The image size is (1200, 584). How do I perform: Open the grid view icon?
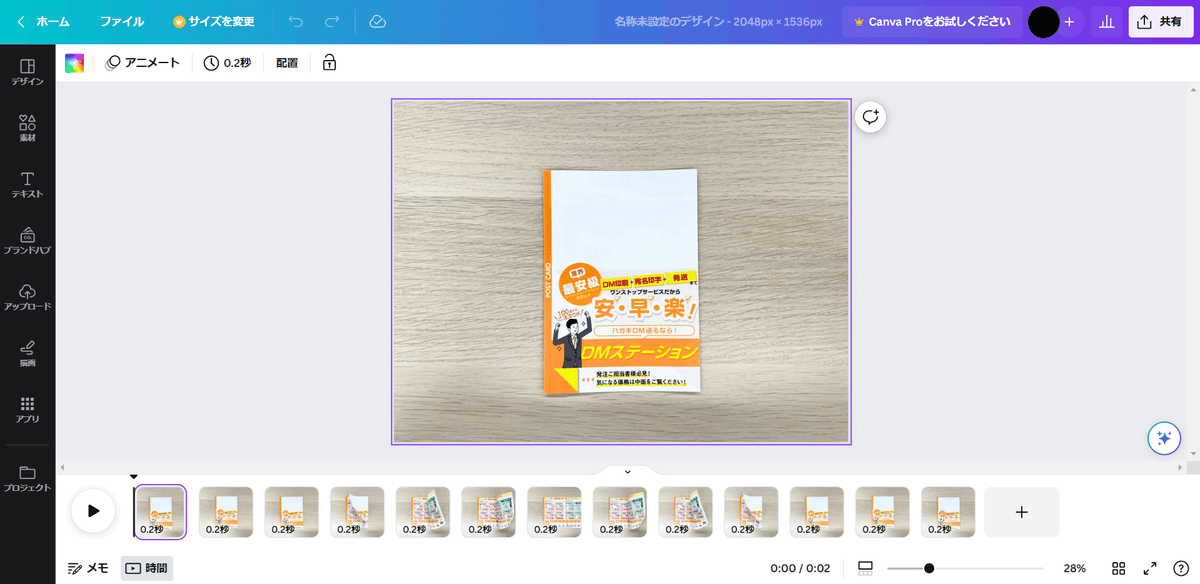click(x=1119, y=568)
